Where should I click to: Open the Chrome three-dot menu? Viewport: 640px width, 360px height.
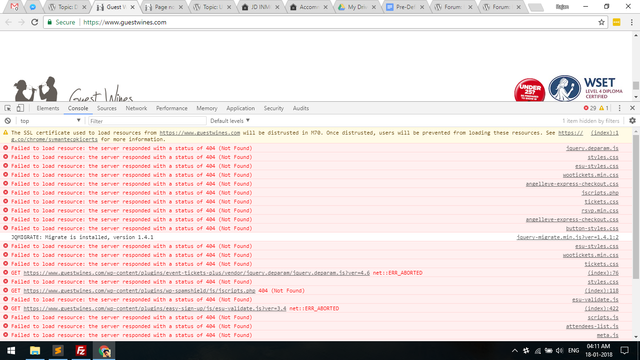pos(631,22)
